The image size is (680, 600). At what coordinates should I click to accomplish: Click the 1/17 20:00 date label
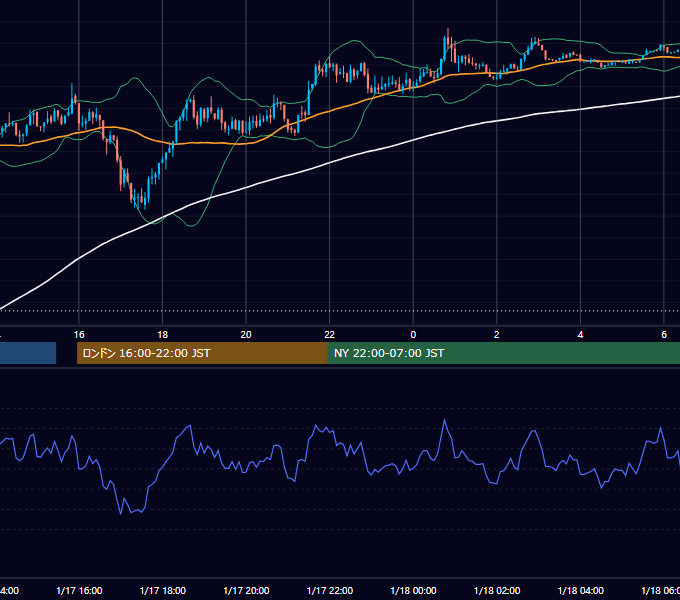pyautogui.click(x=246, y=591)
